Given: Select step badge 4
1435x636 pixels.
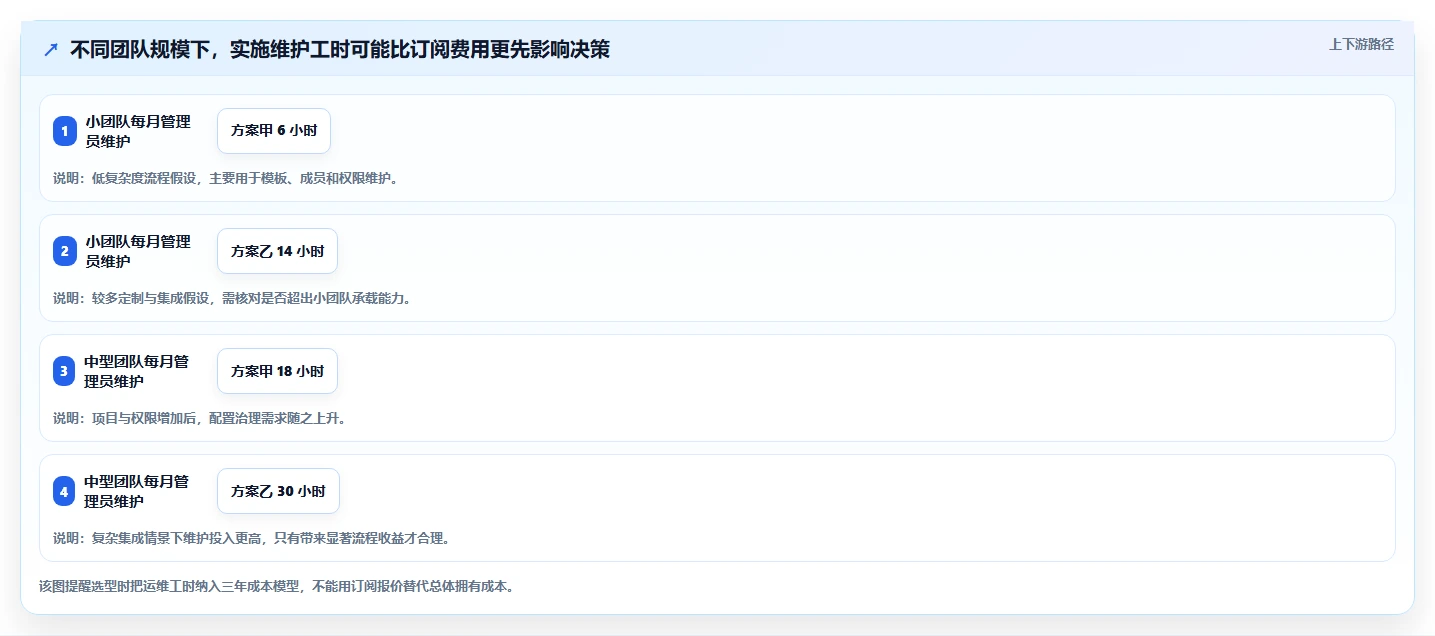Looking at the screenshot, I should (x=65, y=491).
